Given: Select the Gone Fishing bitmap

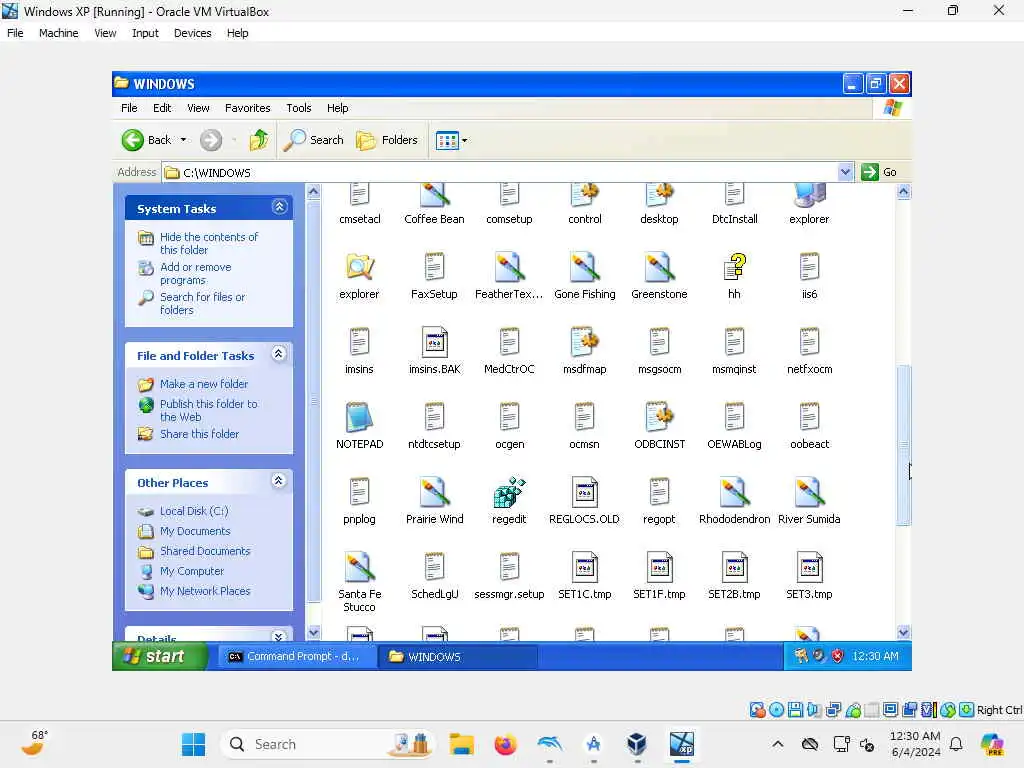Looking at the screenshot, I should coord(584,266).
